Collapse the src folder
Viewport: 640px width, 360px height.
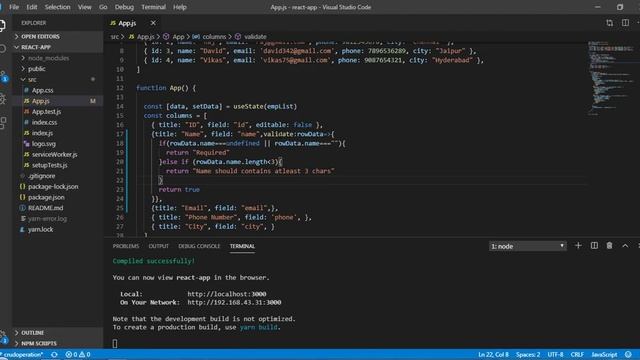[x=32, y=79]
